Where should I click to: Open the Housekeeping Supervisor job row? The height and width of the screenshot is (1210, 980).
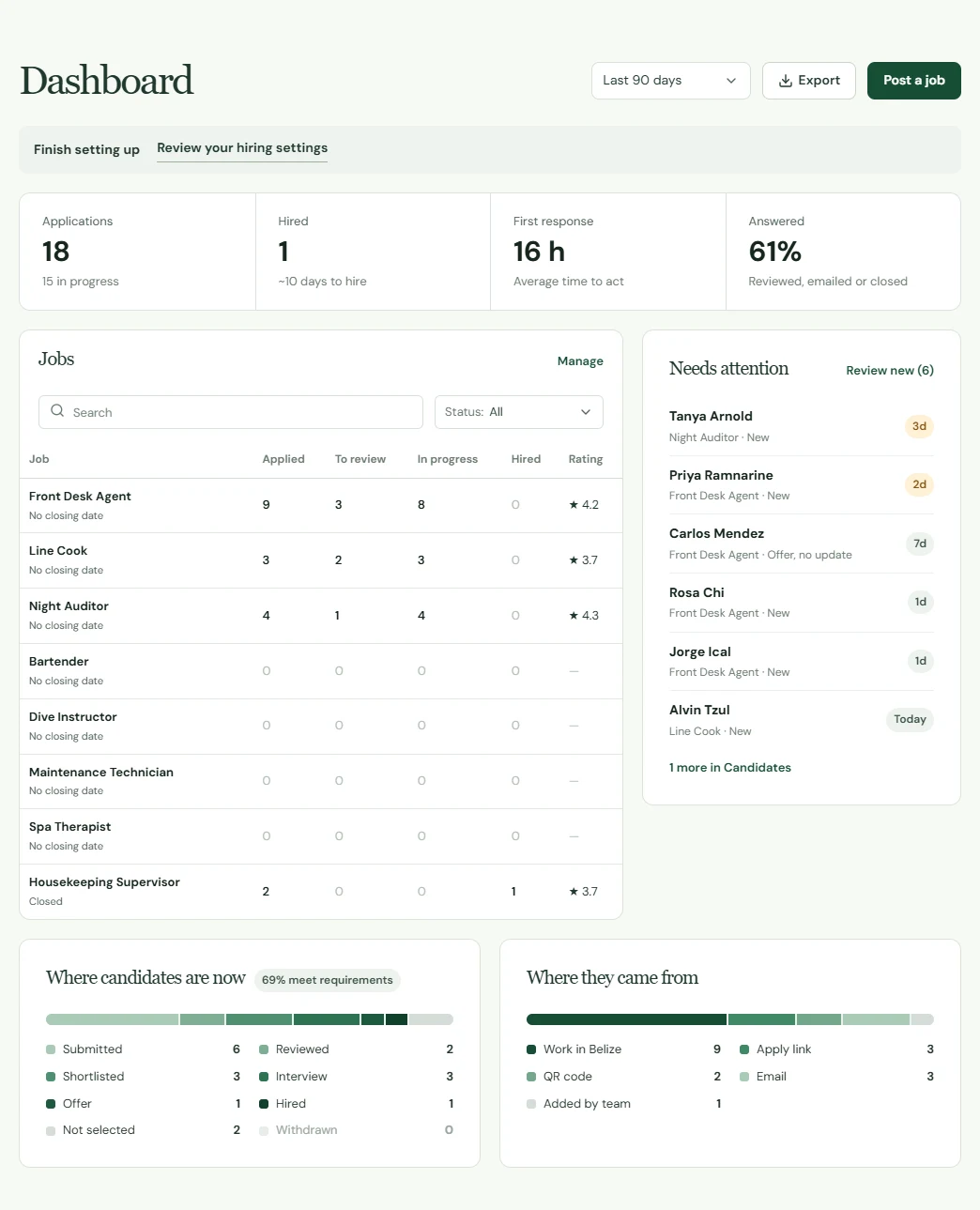click(321, 892)
